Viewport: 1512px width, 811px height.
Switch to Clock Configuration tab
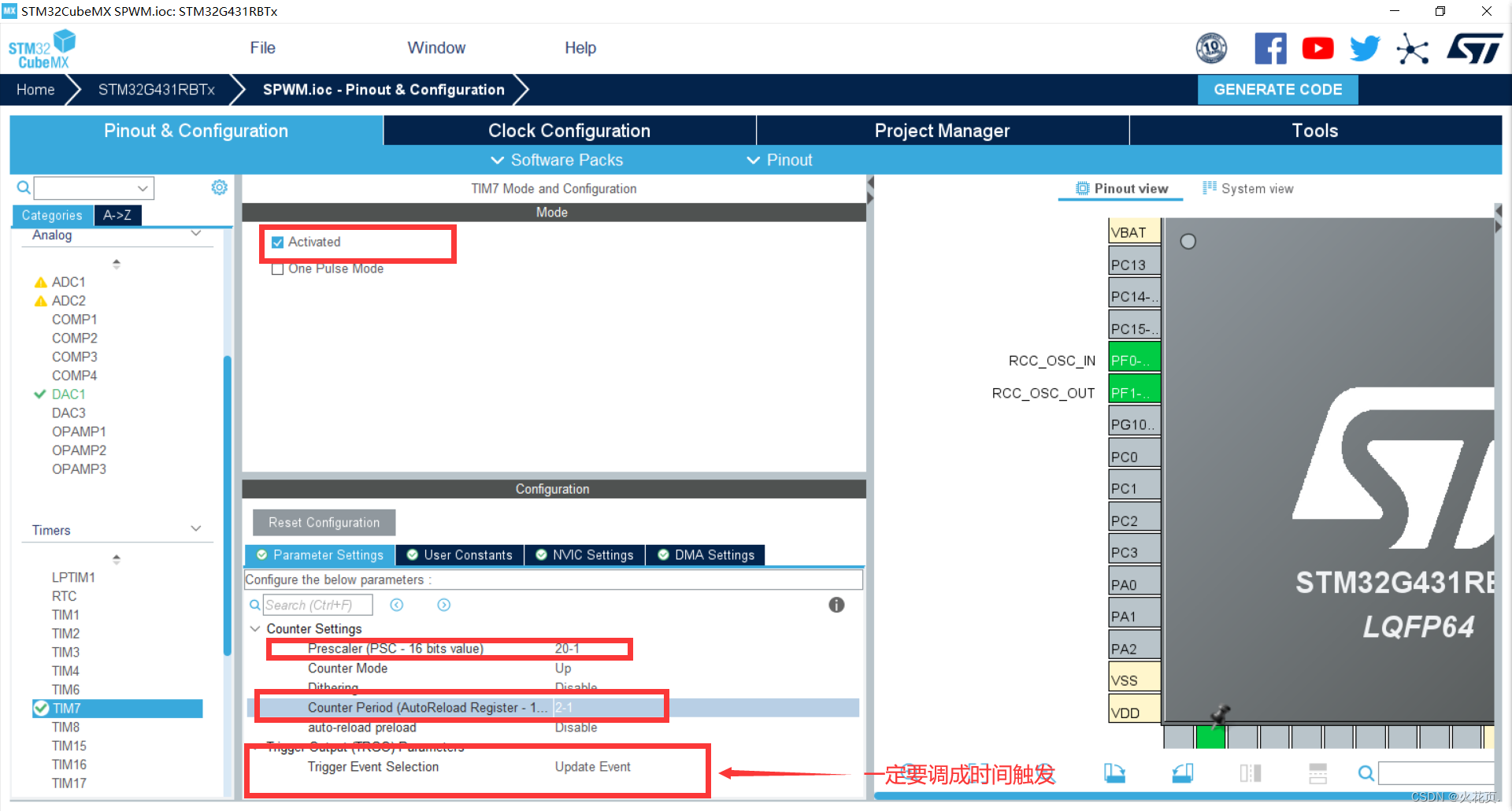coord(569,131)
